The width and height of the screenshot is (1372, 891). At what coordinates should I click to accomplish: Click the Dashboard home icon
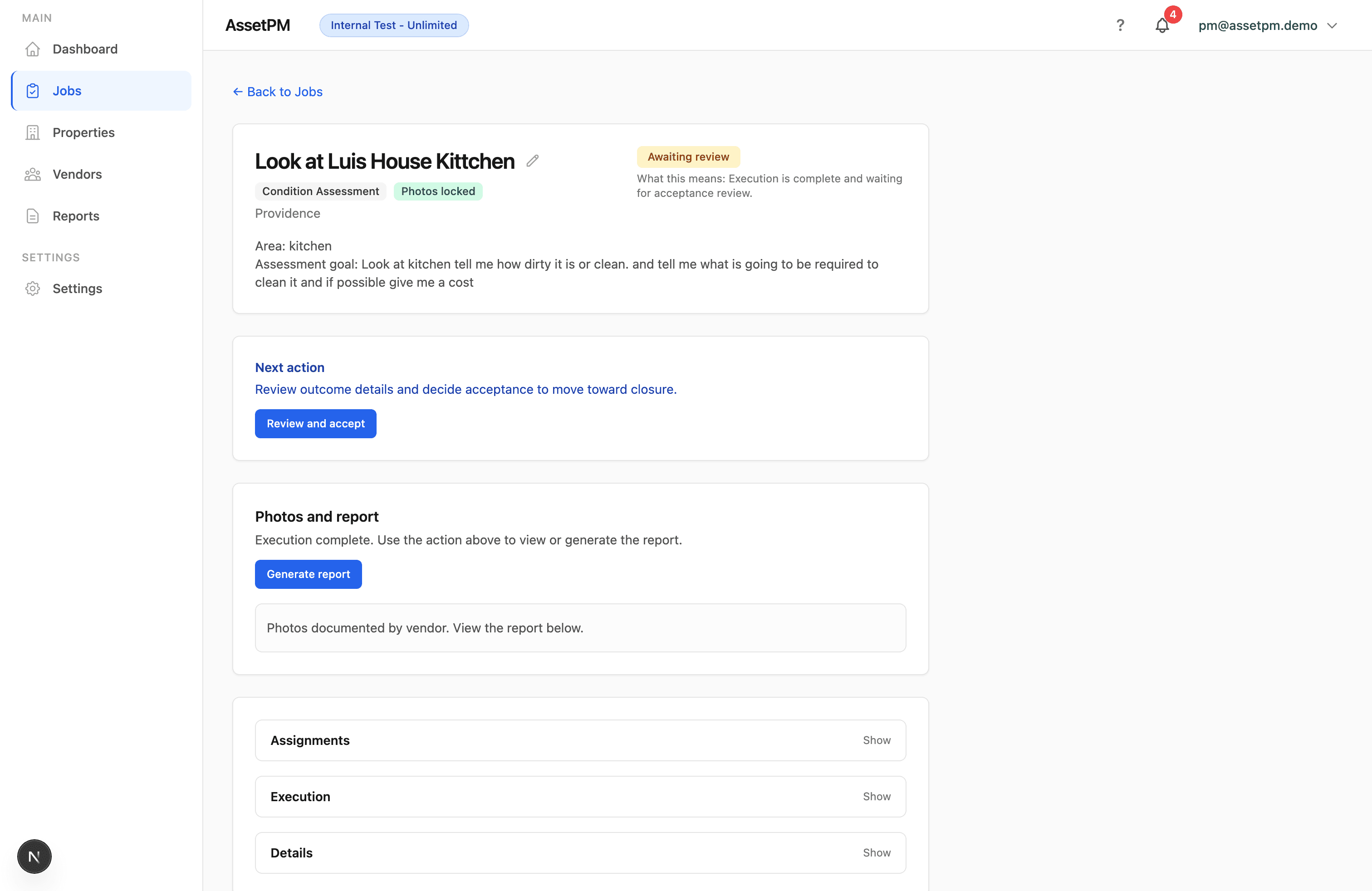(x=33, y=49)
